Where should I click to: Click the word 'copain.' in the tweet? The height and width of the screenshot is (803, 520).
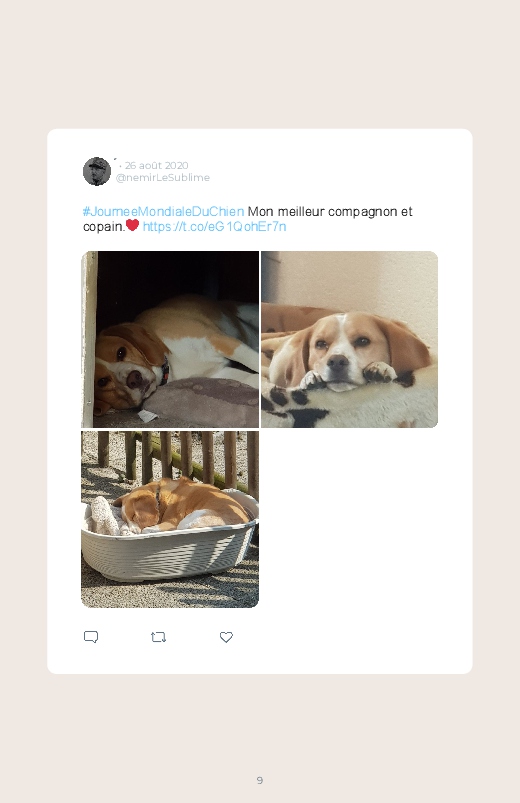[104, 226]
